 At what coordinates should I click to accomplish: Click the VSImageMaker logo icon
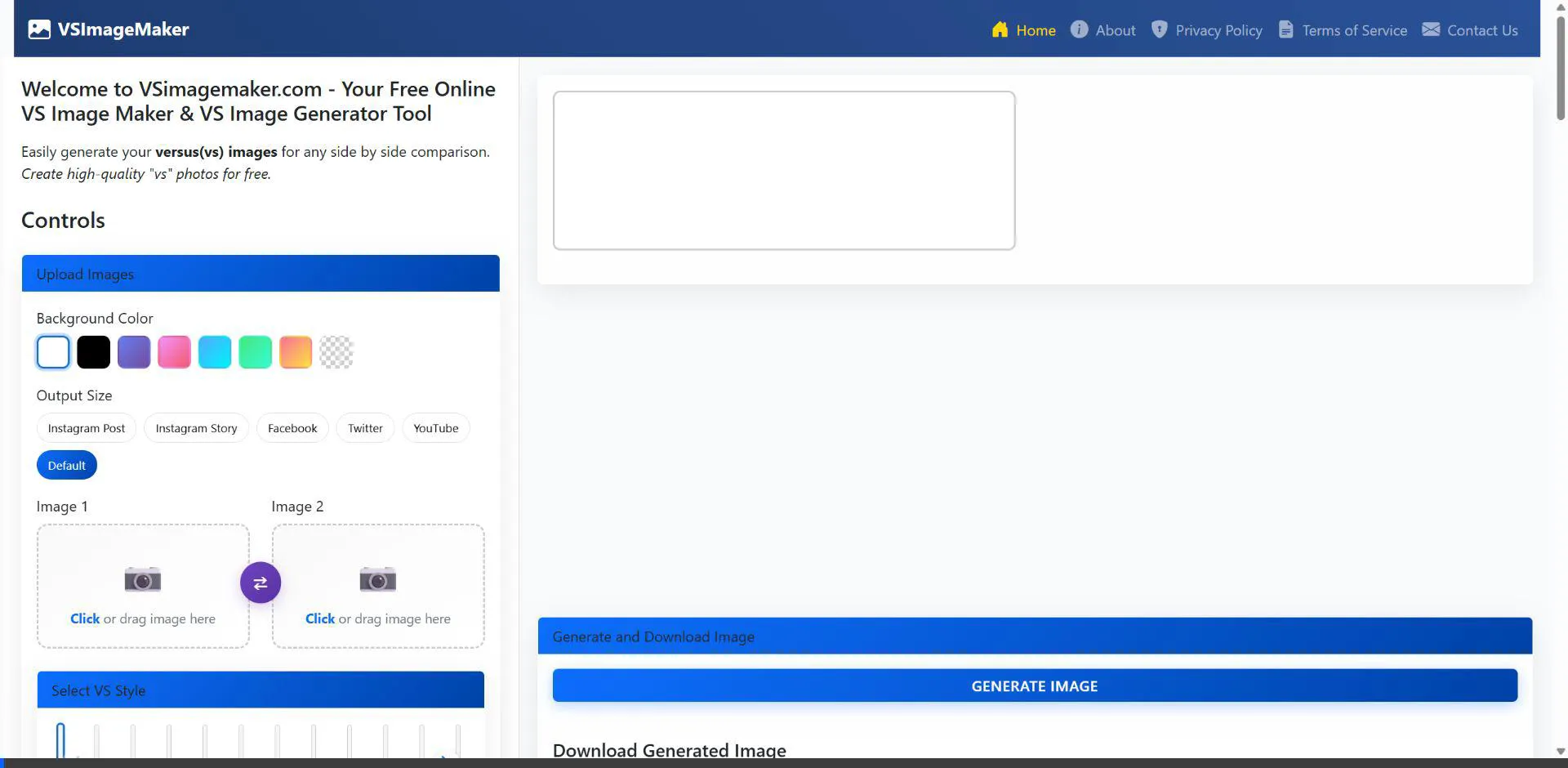coord(38,29)
